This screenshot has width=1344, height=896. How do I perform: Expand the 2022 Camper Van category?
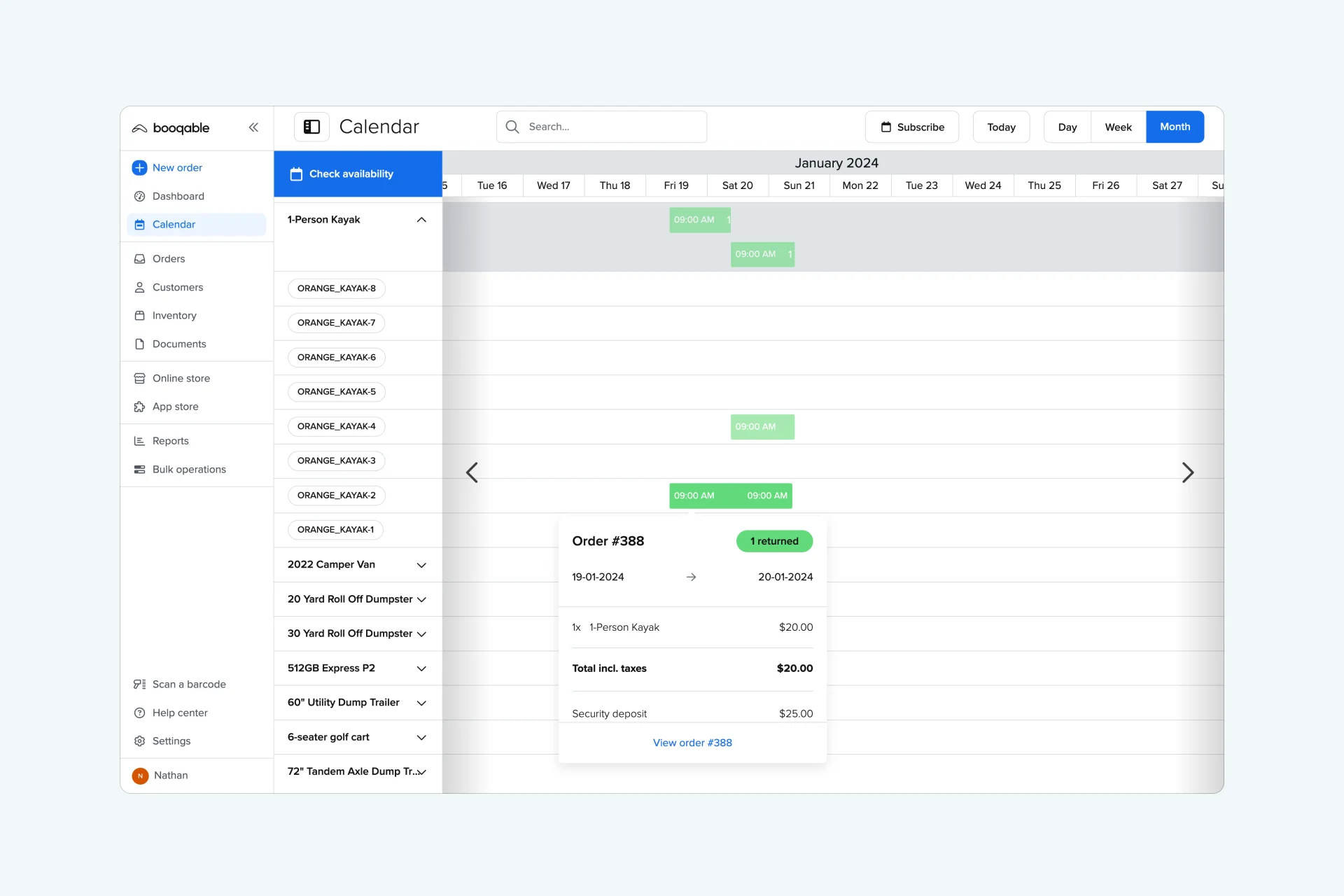[x=421, y=564]
